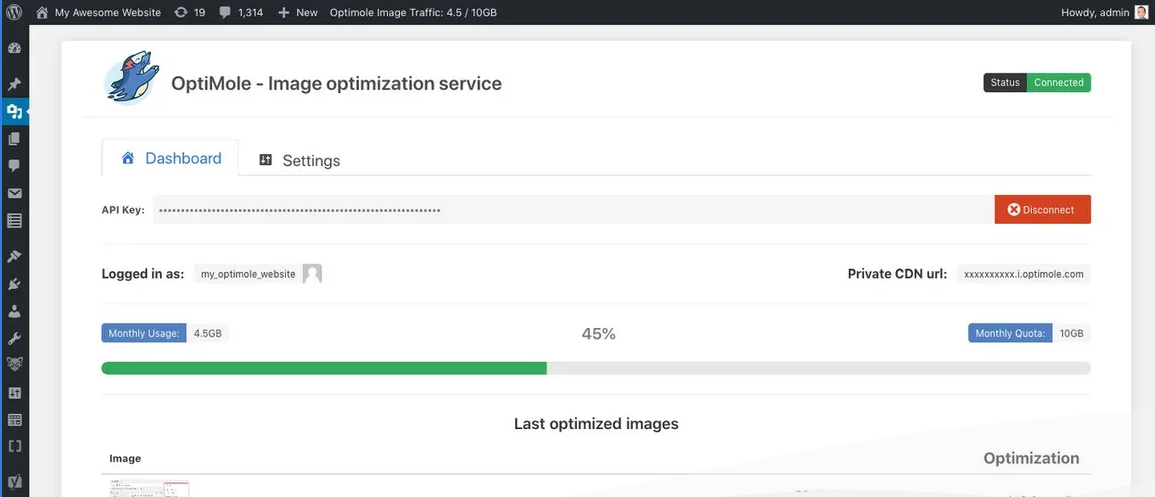Open the layout grid sidebar icon
Viewport: 1155px width, 497px height.
pos(14,420)
